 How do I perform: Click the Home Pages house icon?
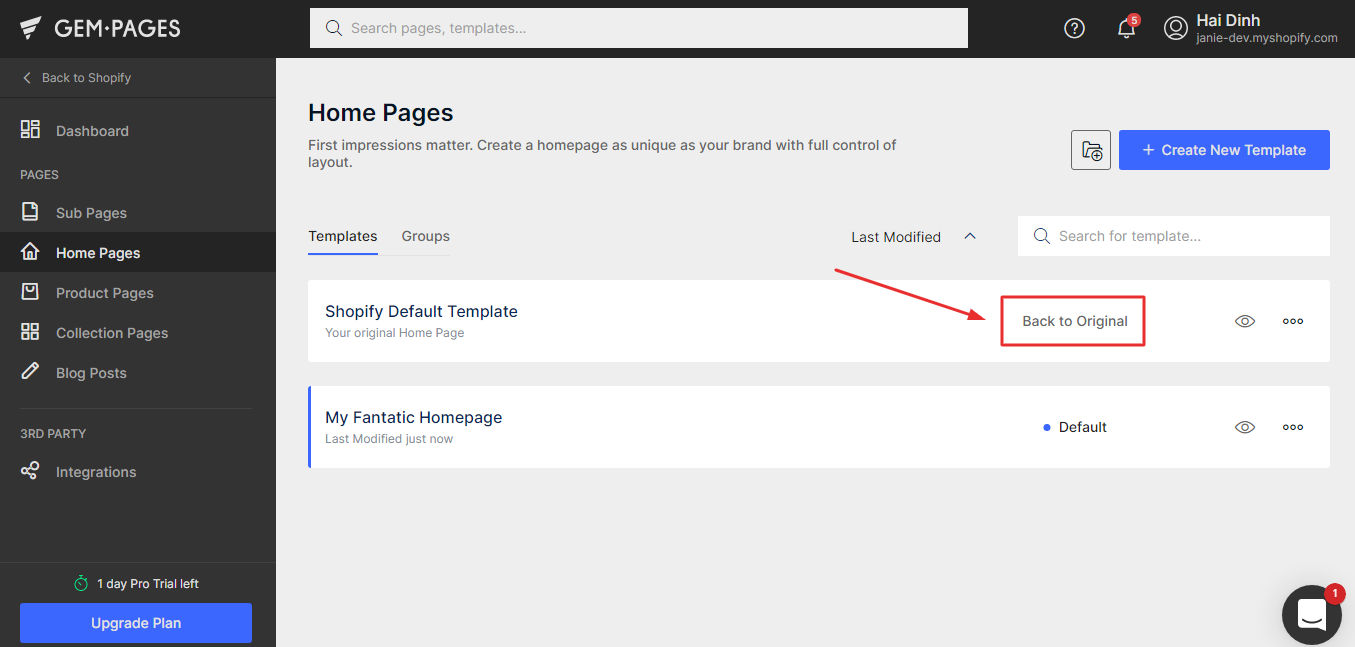(x=30, y=252)
